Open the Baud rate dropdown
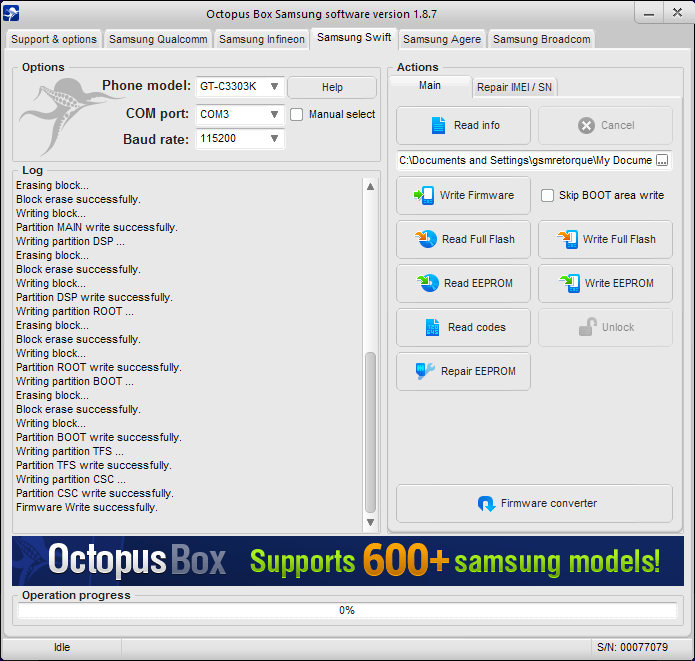Image resolution: width=695 pixels, height=661 pixels. [274, 138]
